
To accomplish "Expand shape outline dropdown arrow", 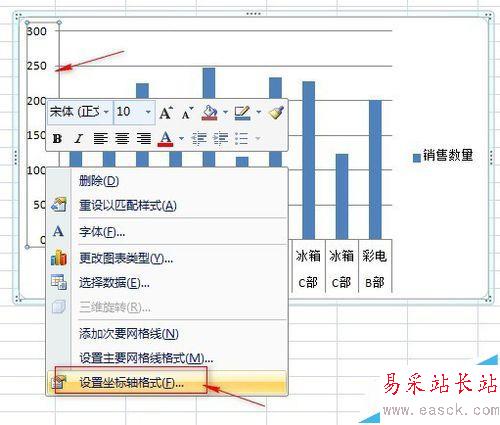I will [259, 112].
